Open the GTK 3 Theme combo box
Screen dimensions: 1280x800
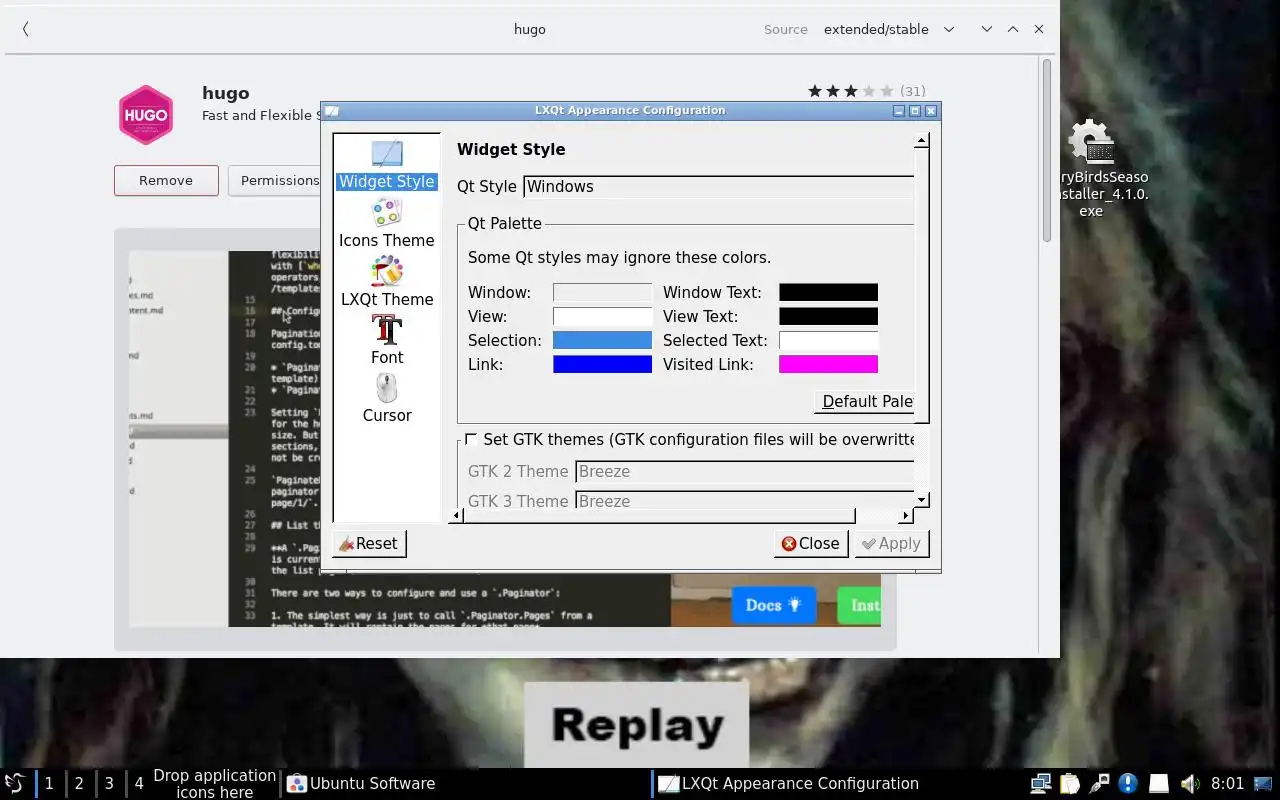point(745,500)
